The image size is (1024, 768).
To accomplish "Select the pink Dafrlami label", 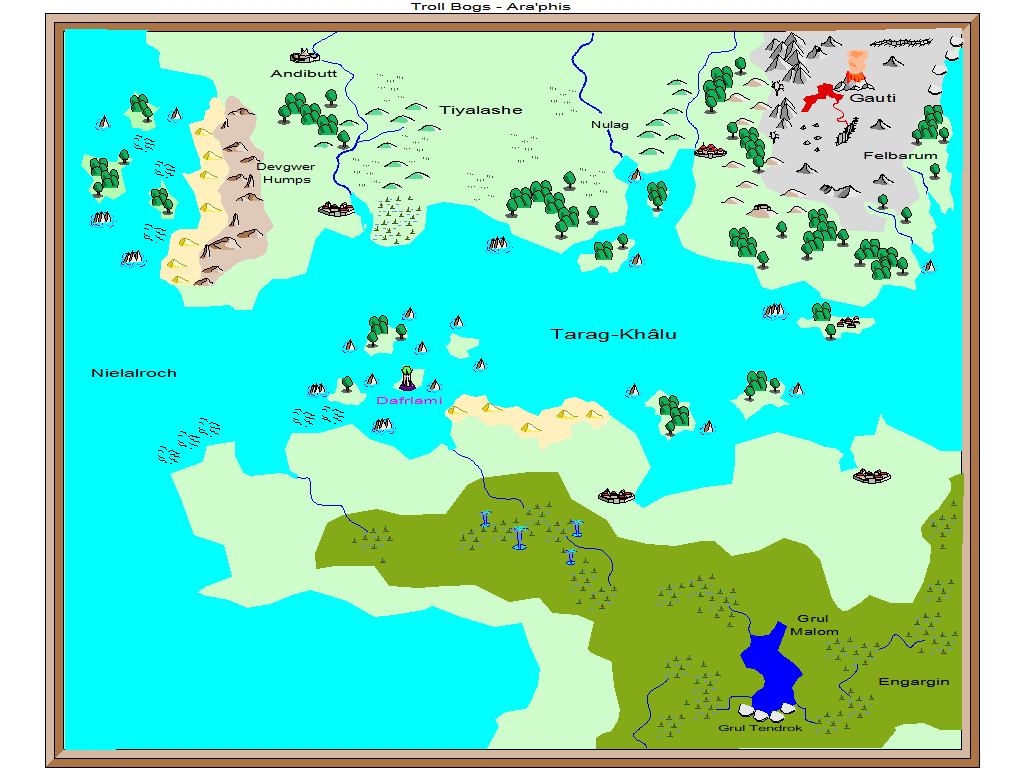I will 409,400.
